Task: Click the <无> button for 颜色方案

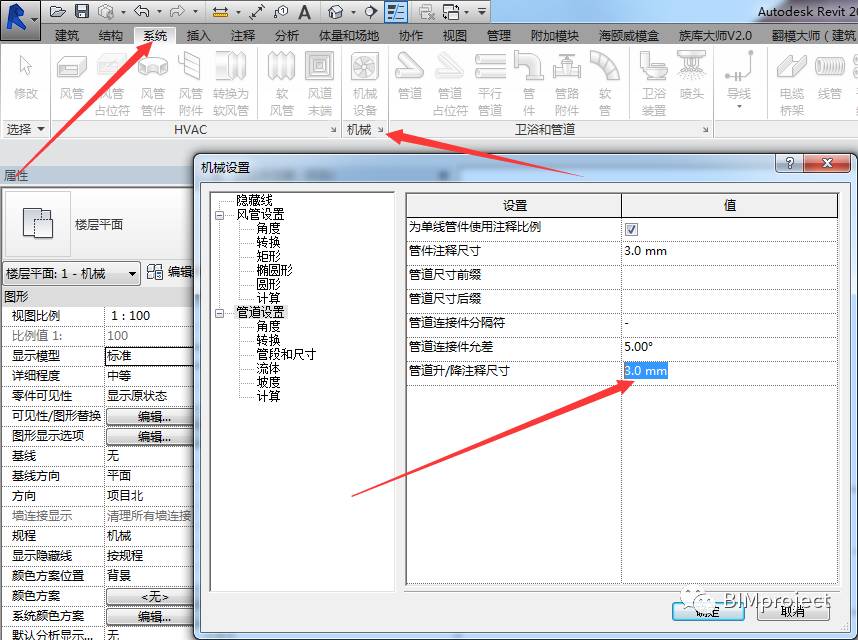Action: [150, 596]
